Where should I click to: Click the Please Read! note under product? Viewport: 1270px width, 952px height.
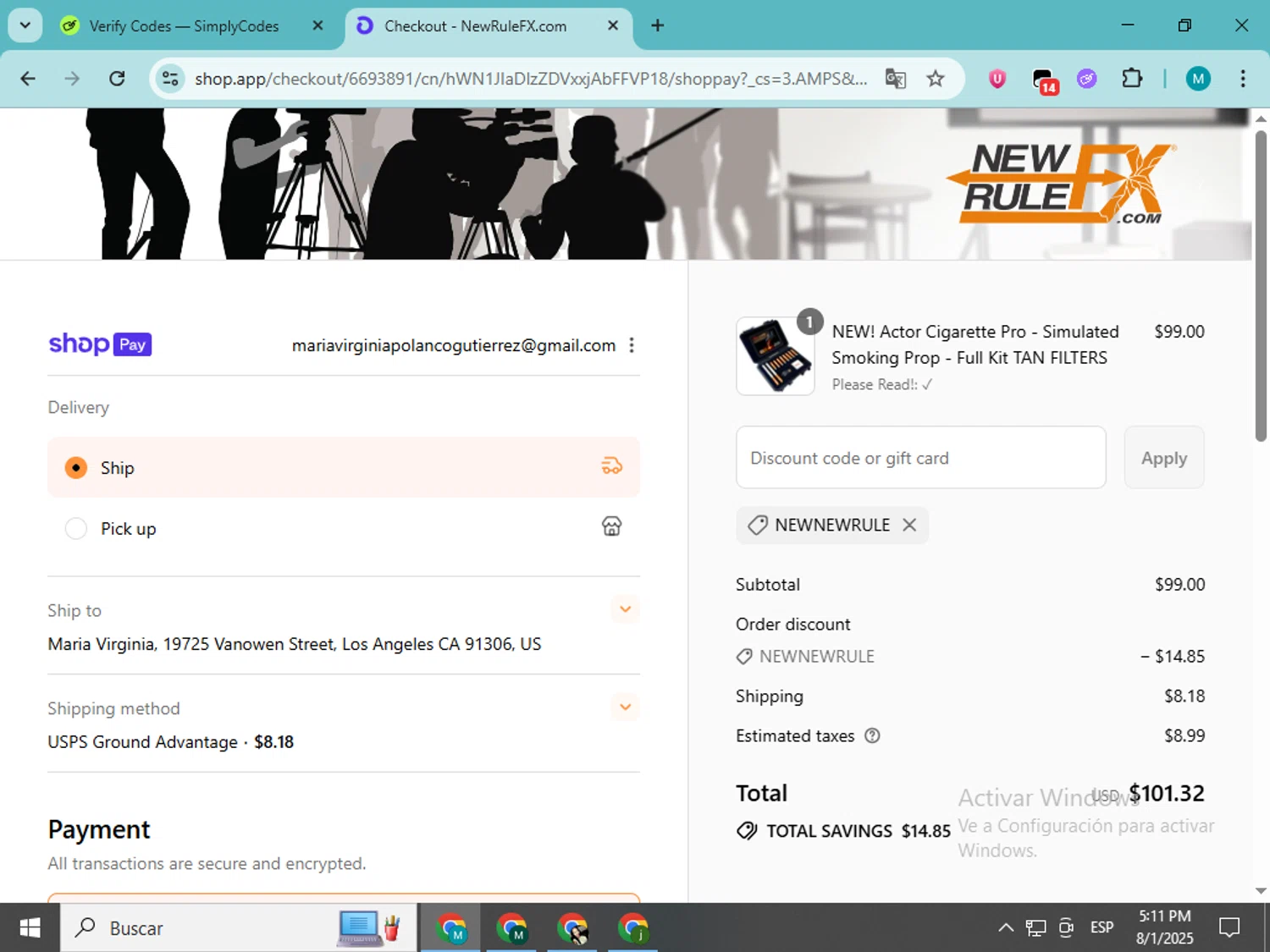[882, 384]
